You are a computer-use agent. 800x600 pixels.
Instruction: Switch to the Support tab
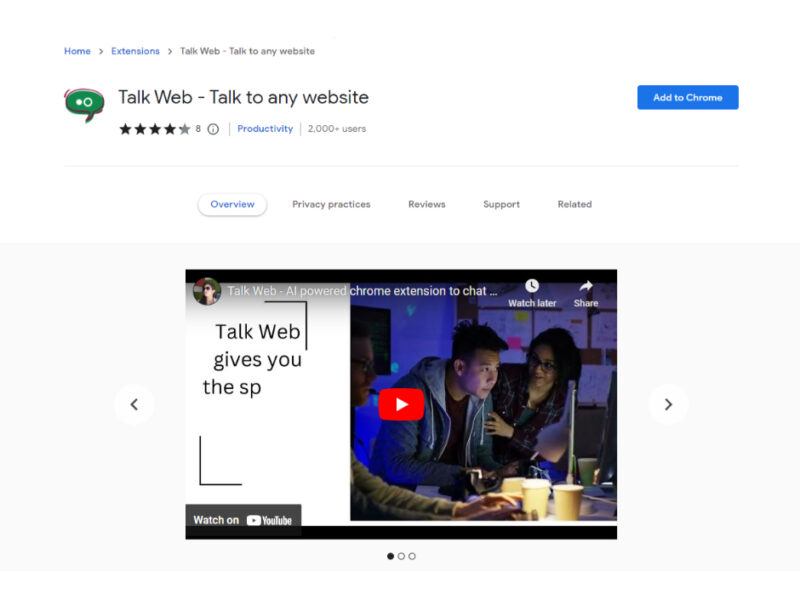[x=501, y=204]
